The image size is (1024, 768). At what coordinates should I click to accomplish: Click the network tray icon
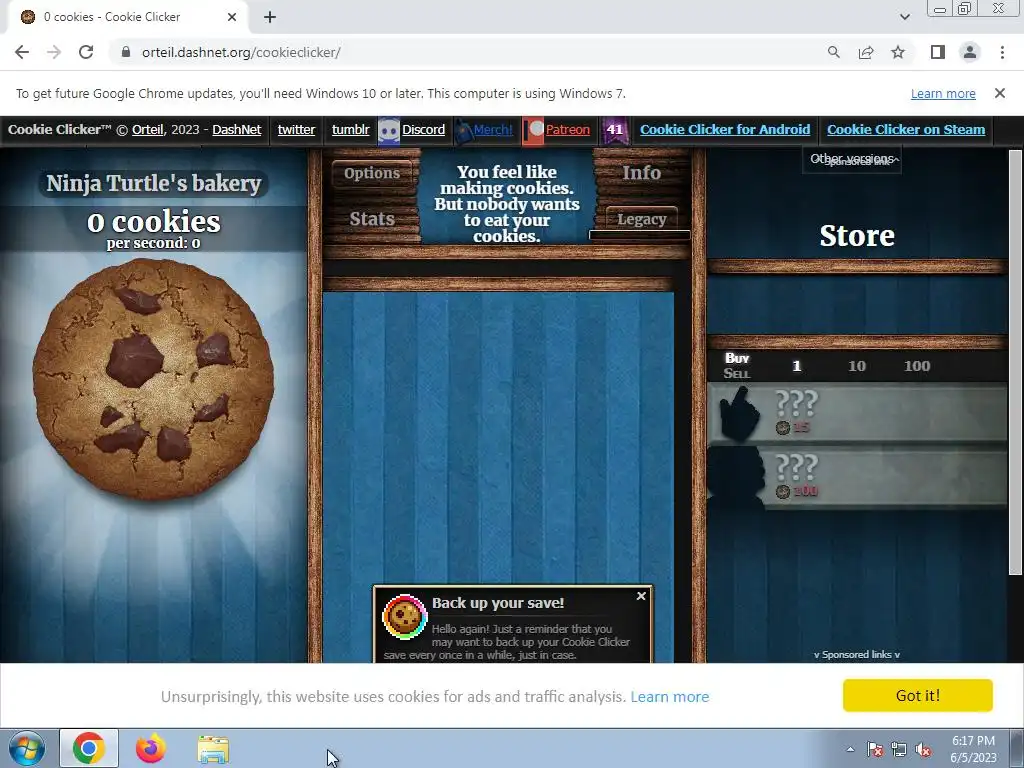899,749
